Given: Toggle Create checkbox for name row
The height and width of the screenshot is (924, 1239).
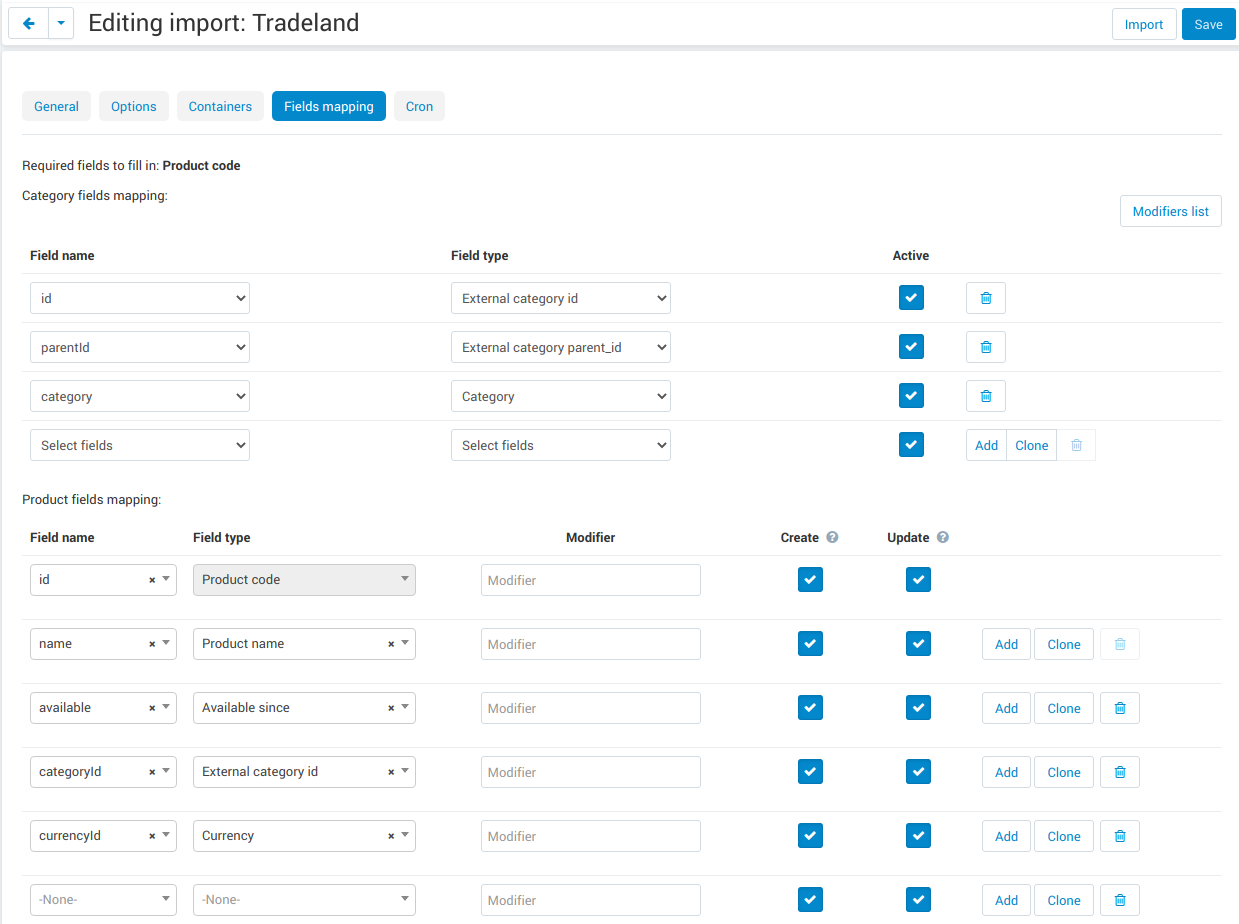Looking at the screenshot, I should click(810, 644).
